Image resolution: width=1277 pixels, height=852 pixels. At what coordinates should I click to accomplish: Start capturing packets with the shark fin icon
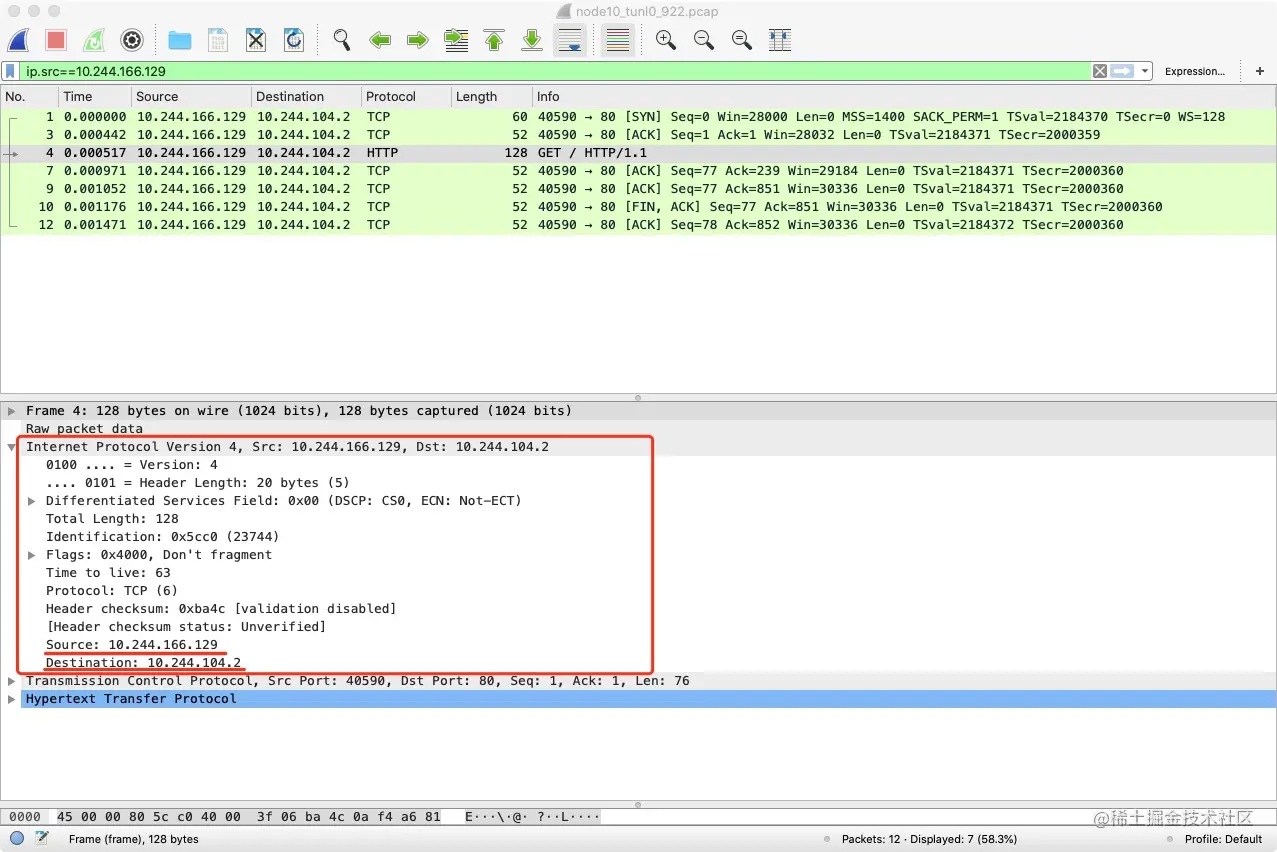(x=18, y=40)
